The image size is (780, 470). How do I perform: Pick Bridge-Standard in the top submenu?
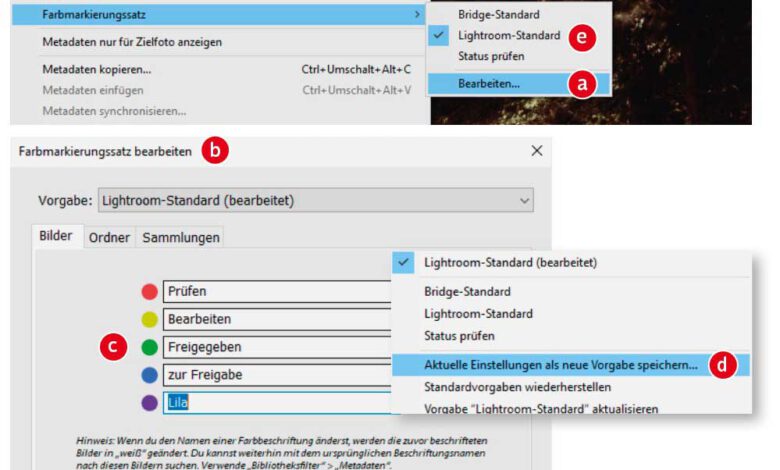[498, 14]
